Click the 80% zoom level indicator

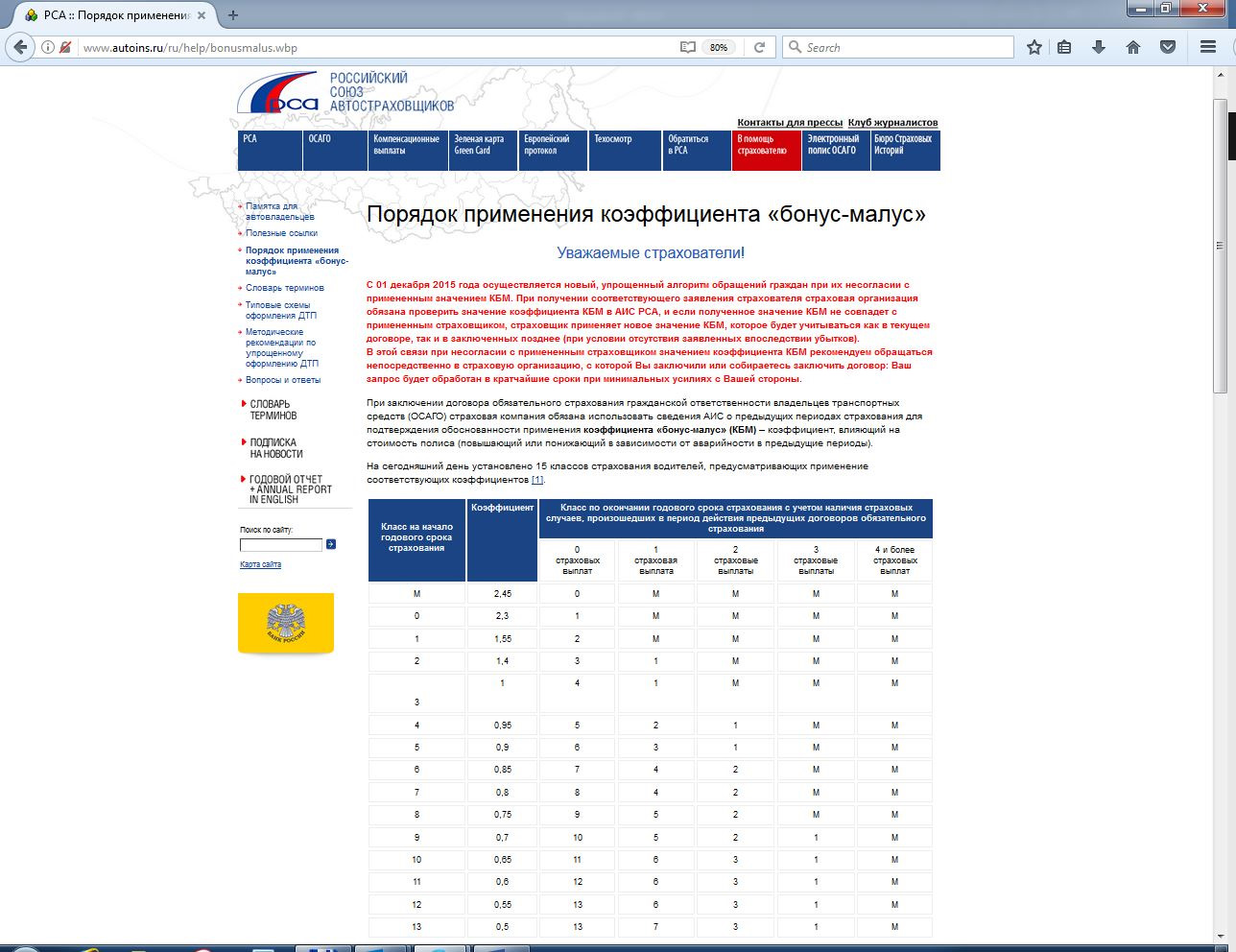click(718, 47)
